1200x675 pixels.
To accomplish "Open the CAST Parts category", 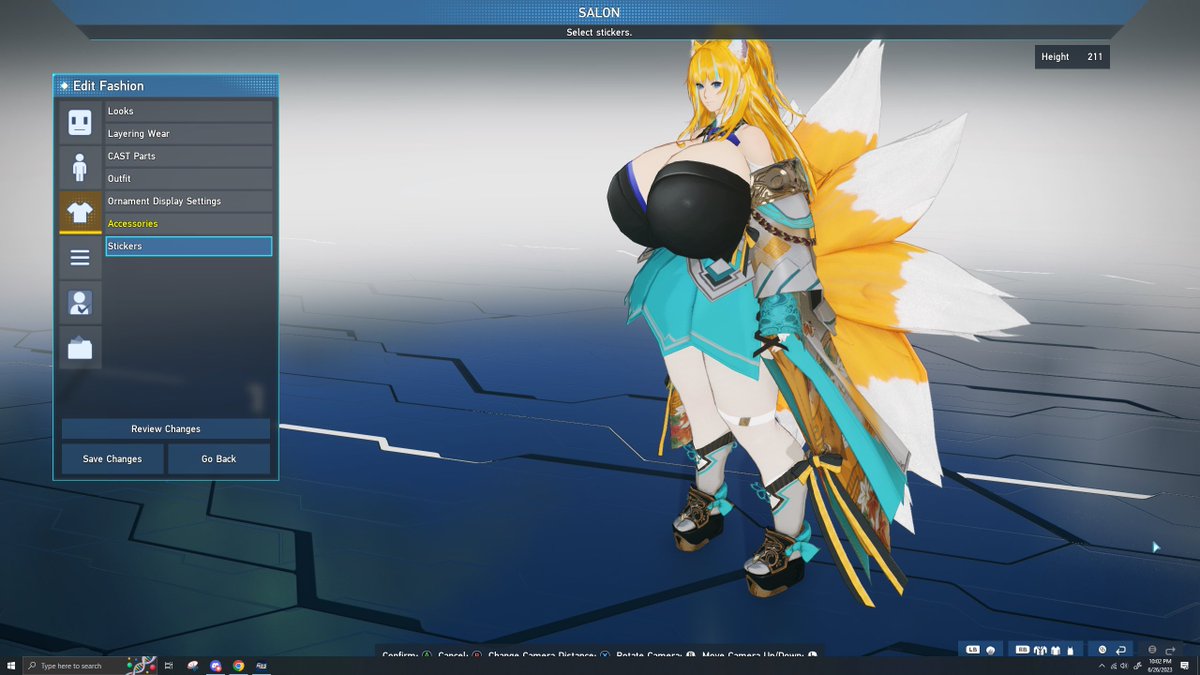I will [189, 156].
